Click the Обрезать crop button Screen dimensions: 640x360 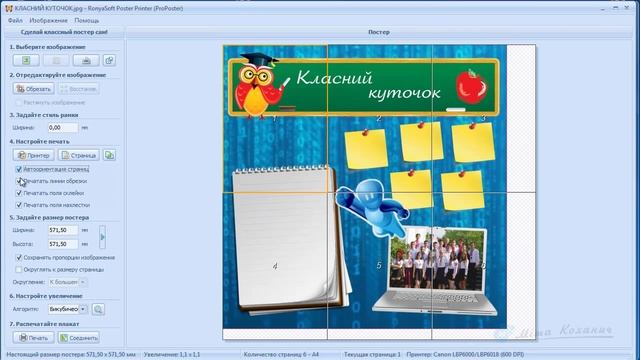[33, 89]
